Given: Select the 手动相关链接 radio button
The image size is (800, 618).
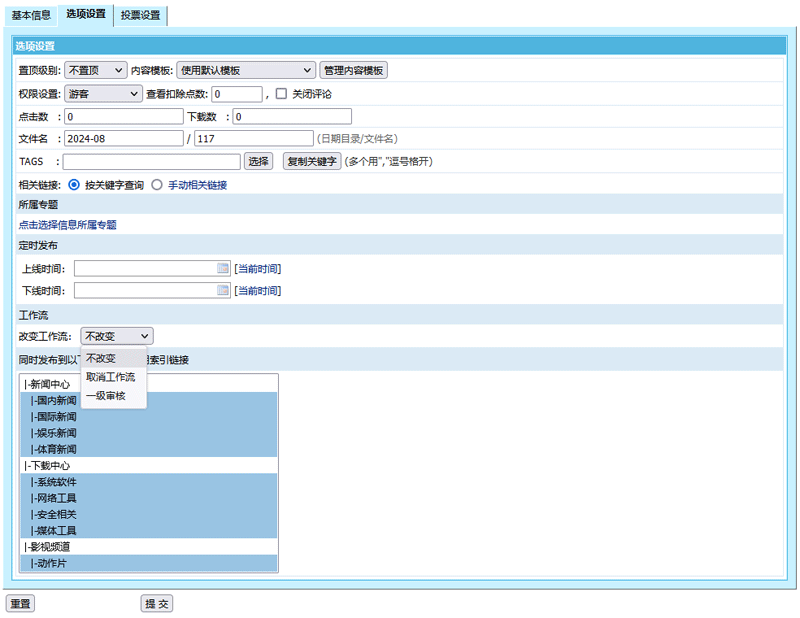Looking at the screenshot, I should pos(157,184).
